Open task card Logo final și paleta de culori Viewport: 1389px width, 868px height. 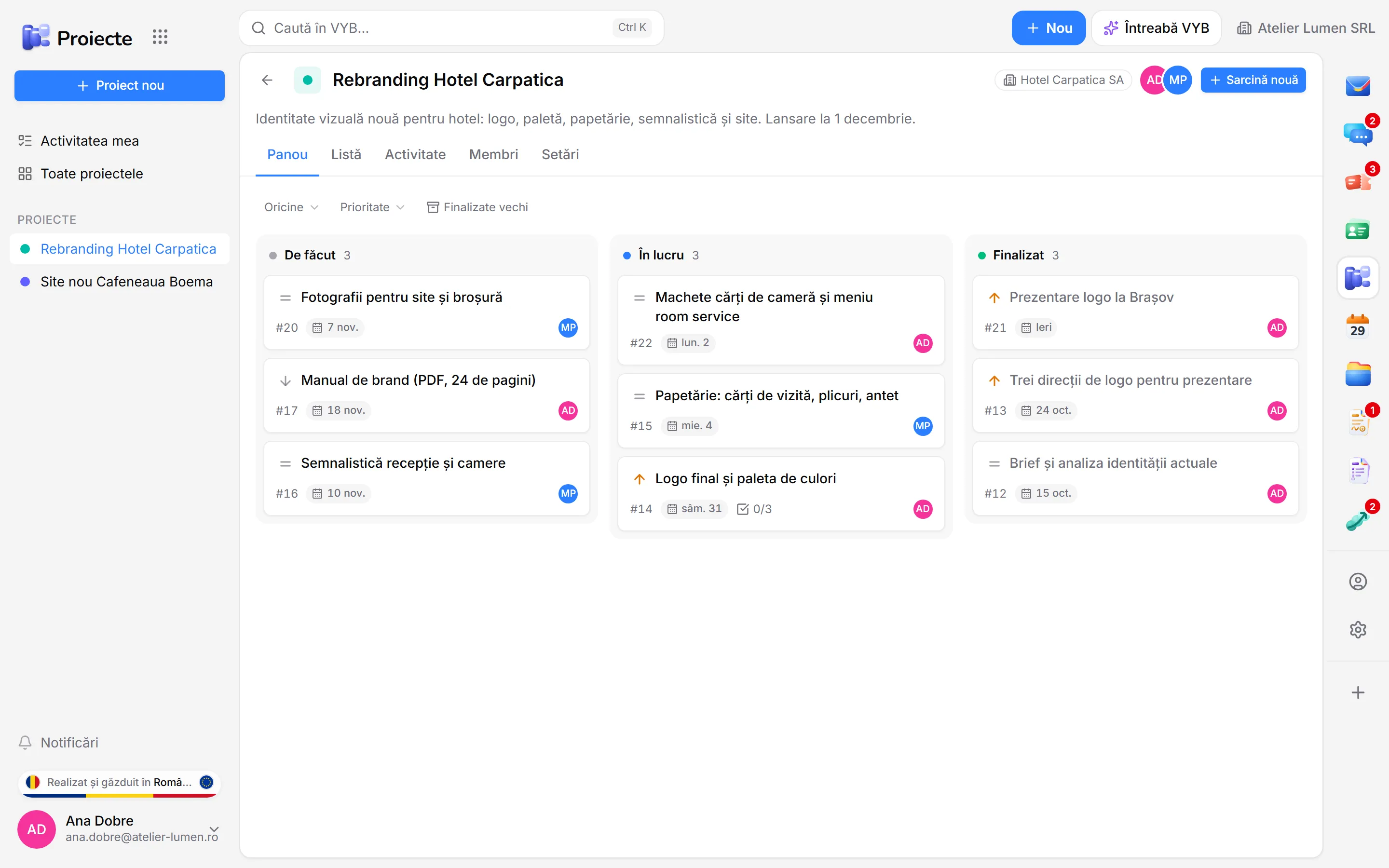[781, 493]
